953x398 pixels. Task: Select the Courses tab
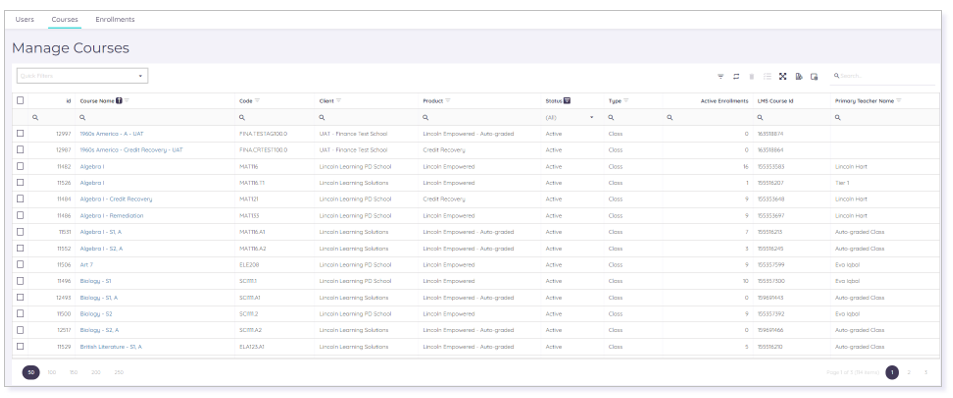(64, 19)
